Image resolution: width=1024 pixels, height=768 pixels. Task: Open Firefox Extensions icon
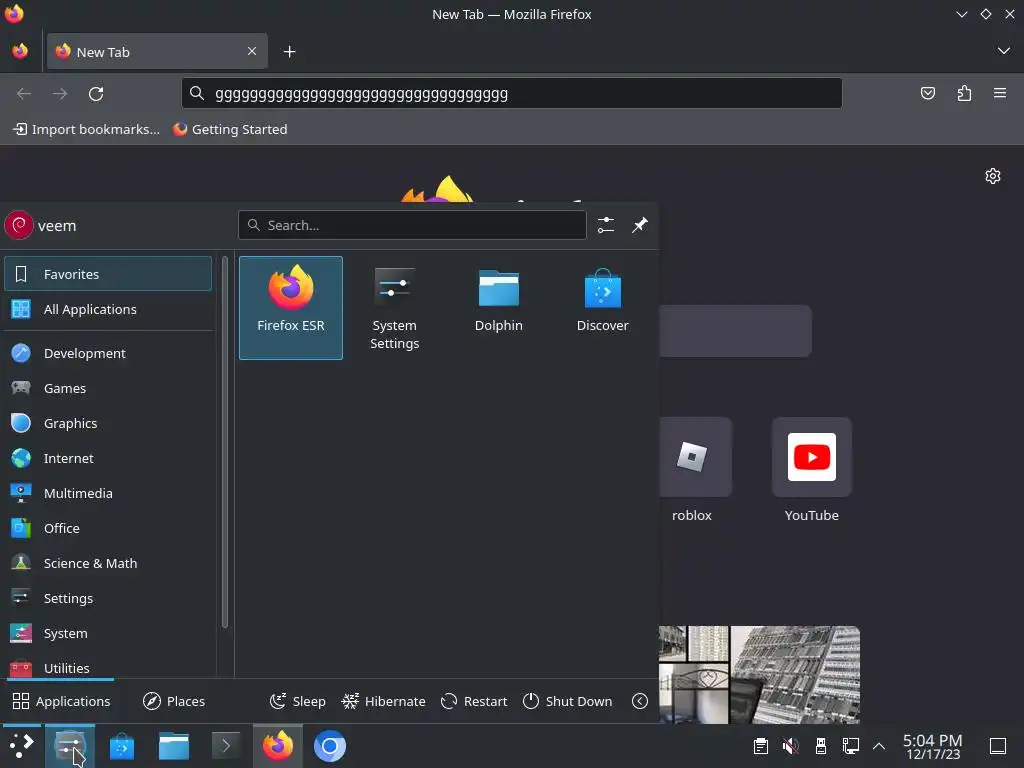[x=964, y=93]
